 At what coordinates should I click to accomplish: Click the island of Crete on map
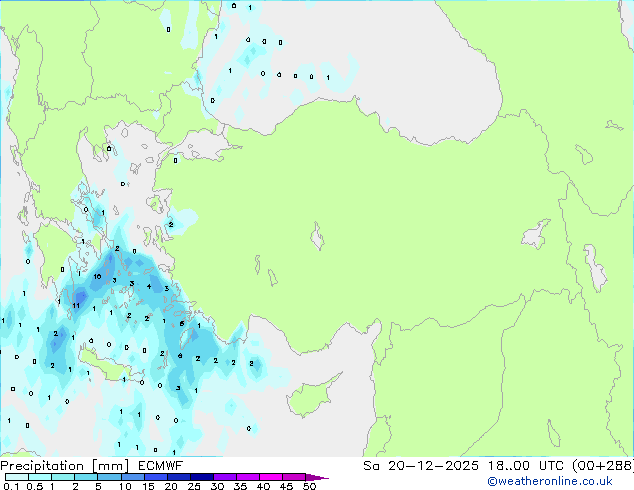point(107,367)
